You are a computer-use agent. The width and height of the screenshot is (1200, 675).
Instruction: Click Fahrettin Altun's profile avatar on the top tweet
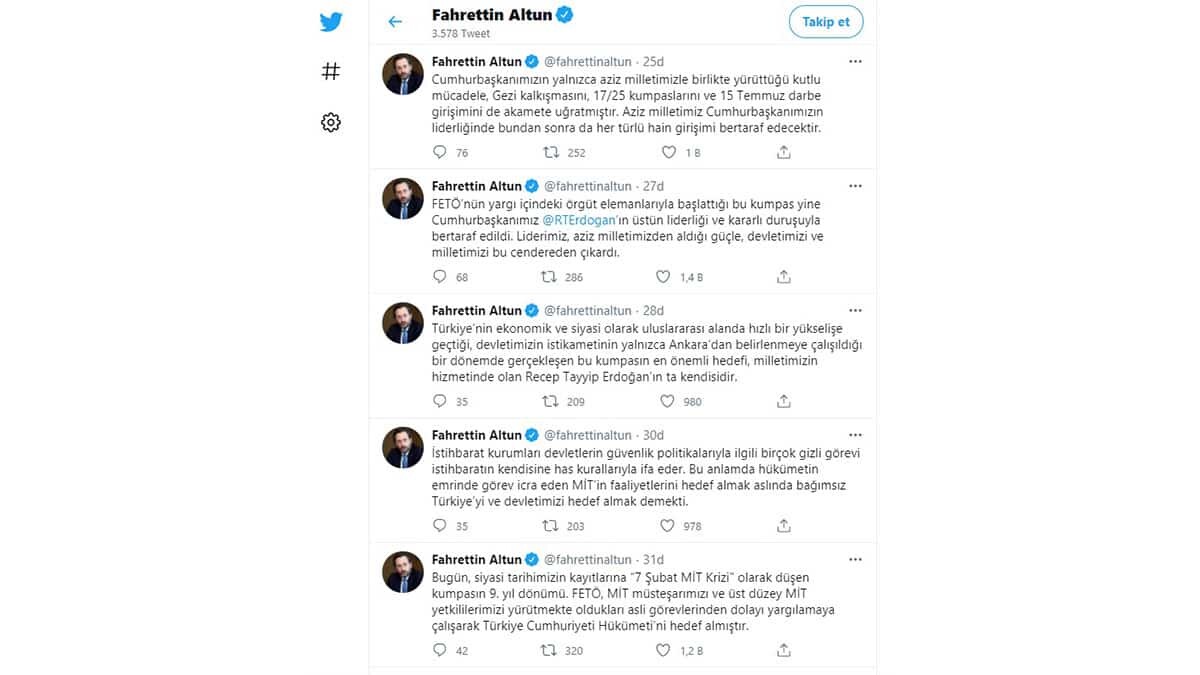401,74
